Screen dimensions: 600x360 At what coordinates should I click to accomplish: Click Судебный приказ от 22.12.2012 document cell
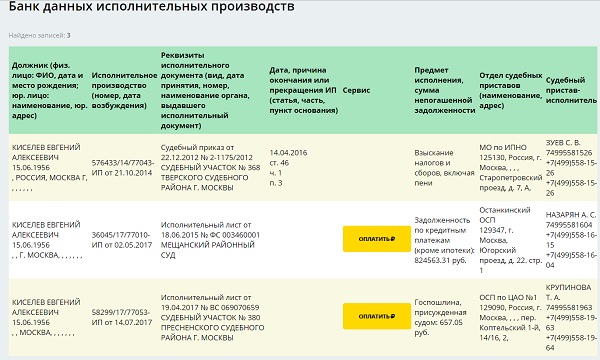tap(210, 168)
